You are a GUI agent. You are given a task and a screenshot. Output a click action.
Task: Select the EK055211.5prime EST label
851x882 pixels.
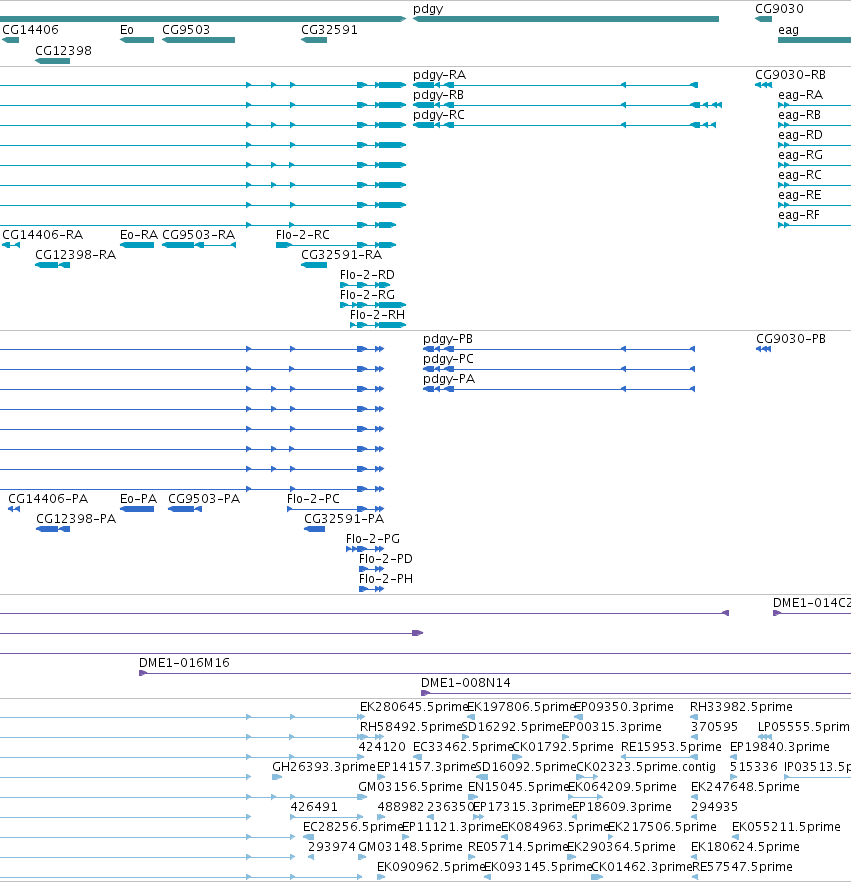[x=786, y=827]
